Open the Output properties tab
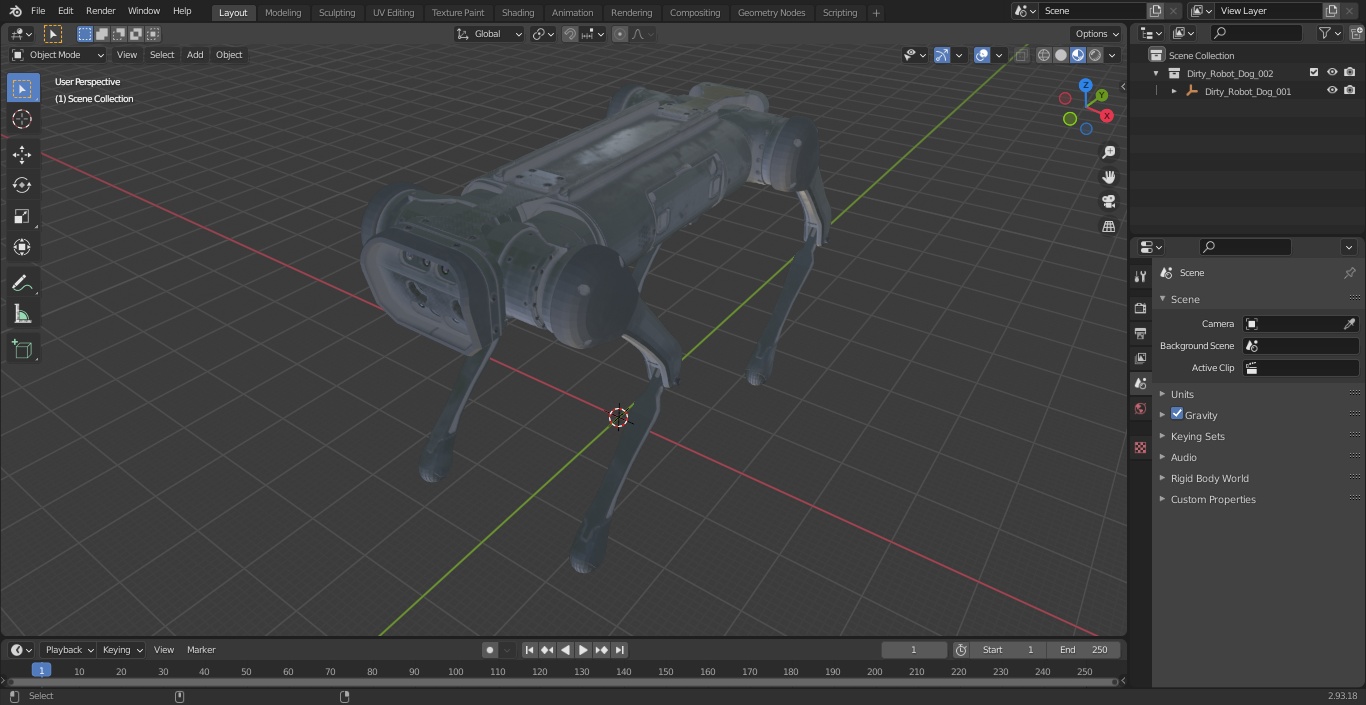1366x705 pixels. tap(1140, 333)
